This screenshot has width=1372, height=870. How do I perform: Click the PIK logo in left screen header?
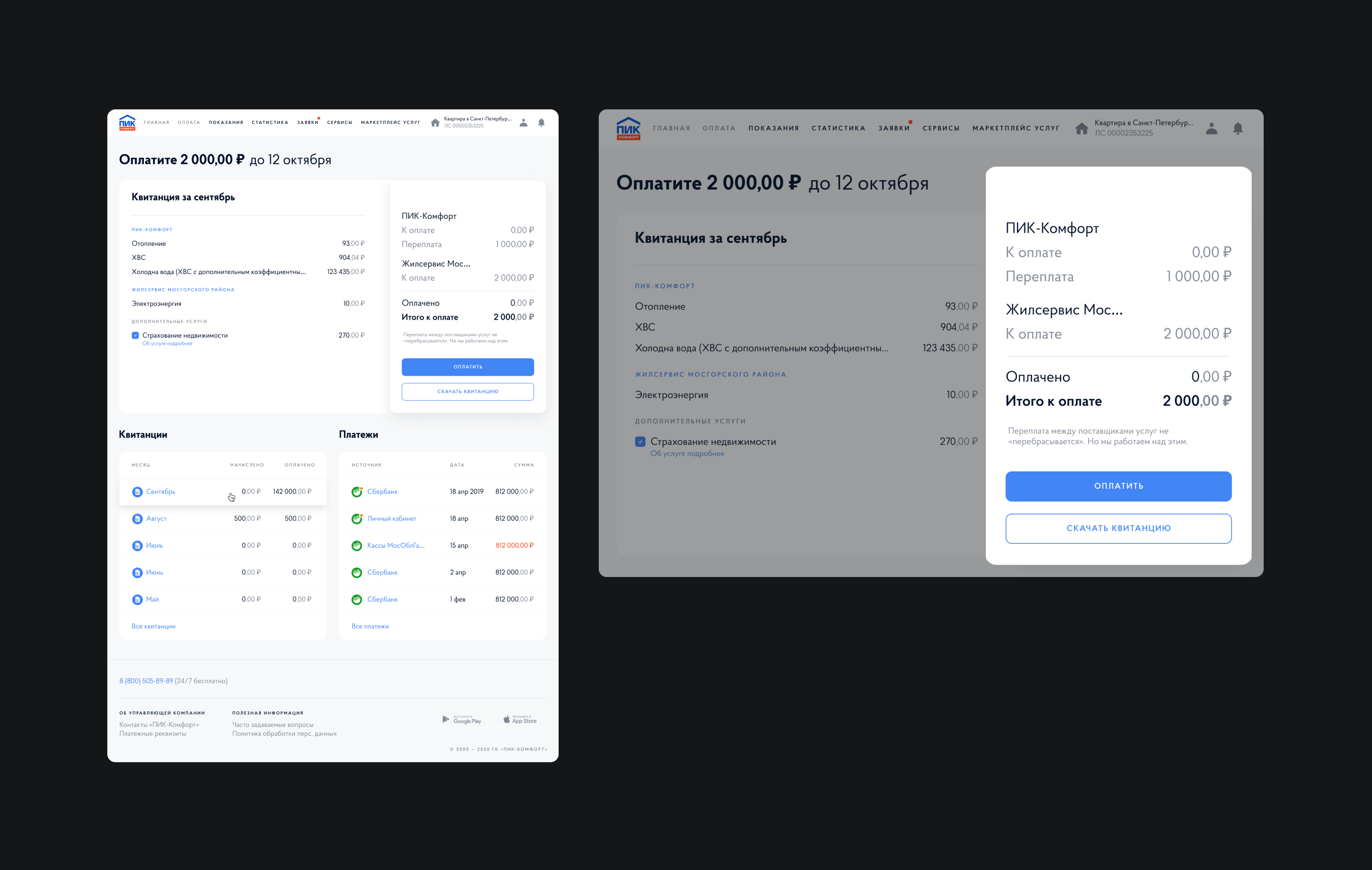(127, 122)
